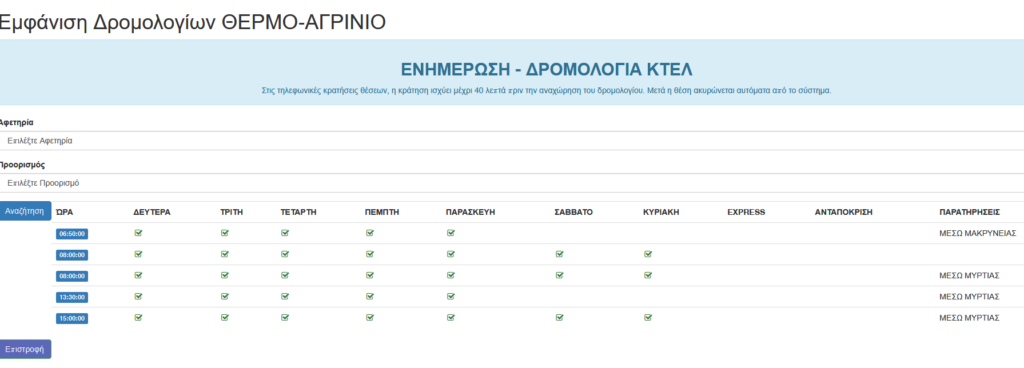Image resolution: width=1024 pixels, height=368 pixels.
Task: Click ΣΑΒΒΑΤΟ check in 08:00:00 ΜΕΣΩ ΜΥΡΤΙΑΣ row
Action: [559, 275]
